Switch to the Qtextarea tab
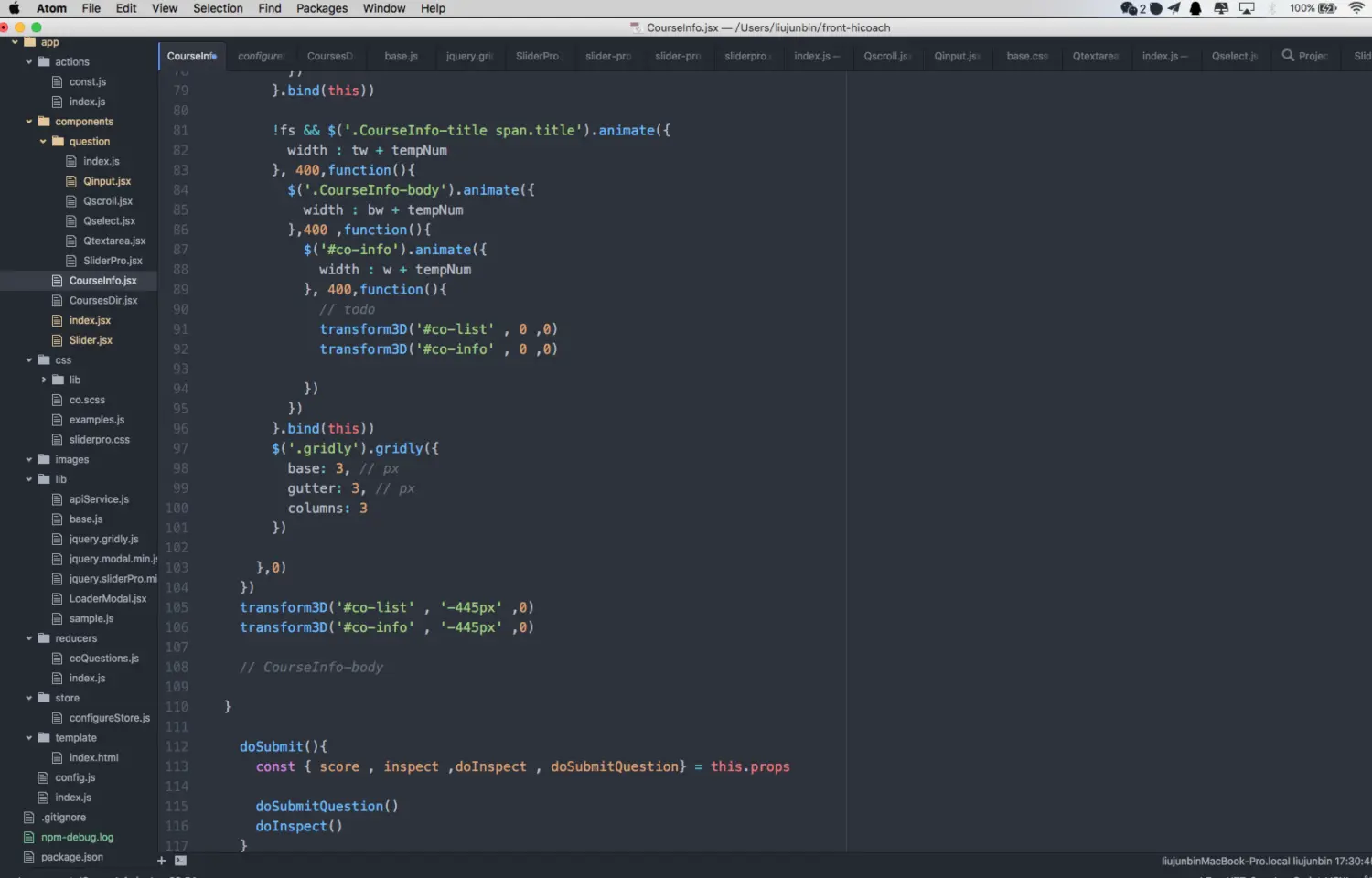The height and width of the screenshot is (878, 1372). [1096, 56]
